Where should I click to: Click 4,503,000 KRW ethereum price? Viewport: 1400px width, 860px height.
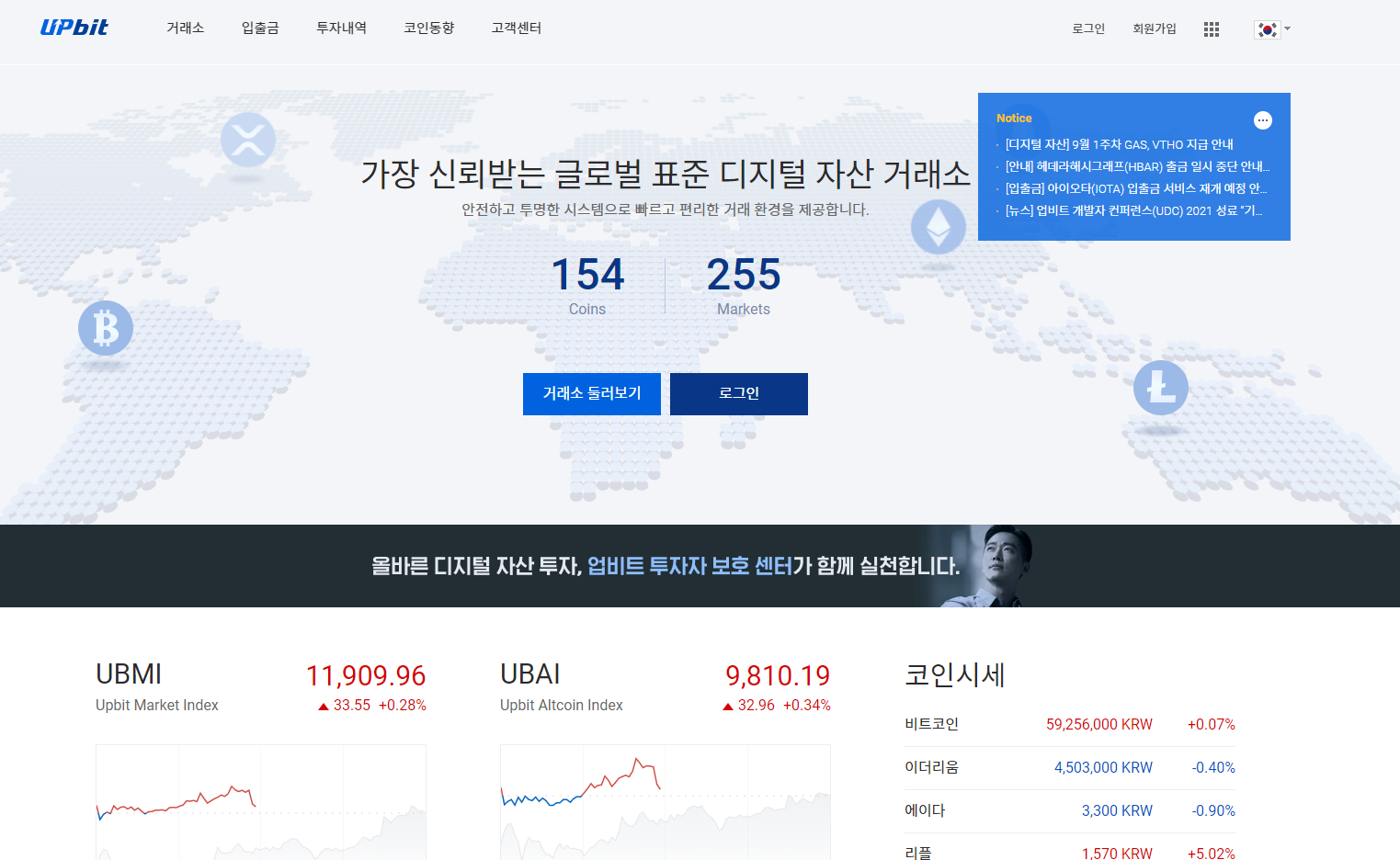click(1103, 768)
